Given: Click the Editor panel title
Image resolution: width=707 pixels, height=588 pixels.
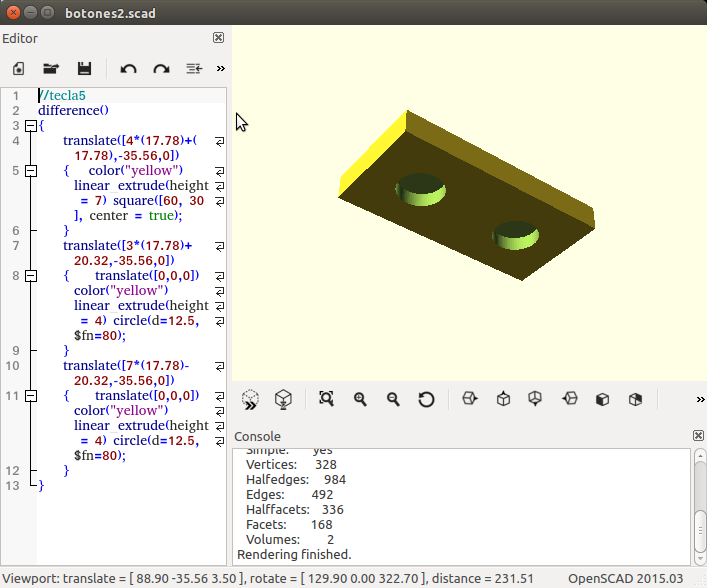Looking at the screenshot, I should coord(20,38).
